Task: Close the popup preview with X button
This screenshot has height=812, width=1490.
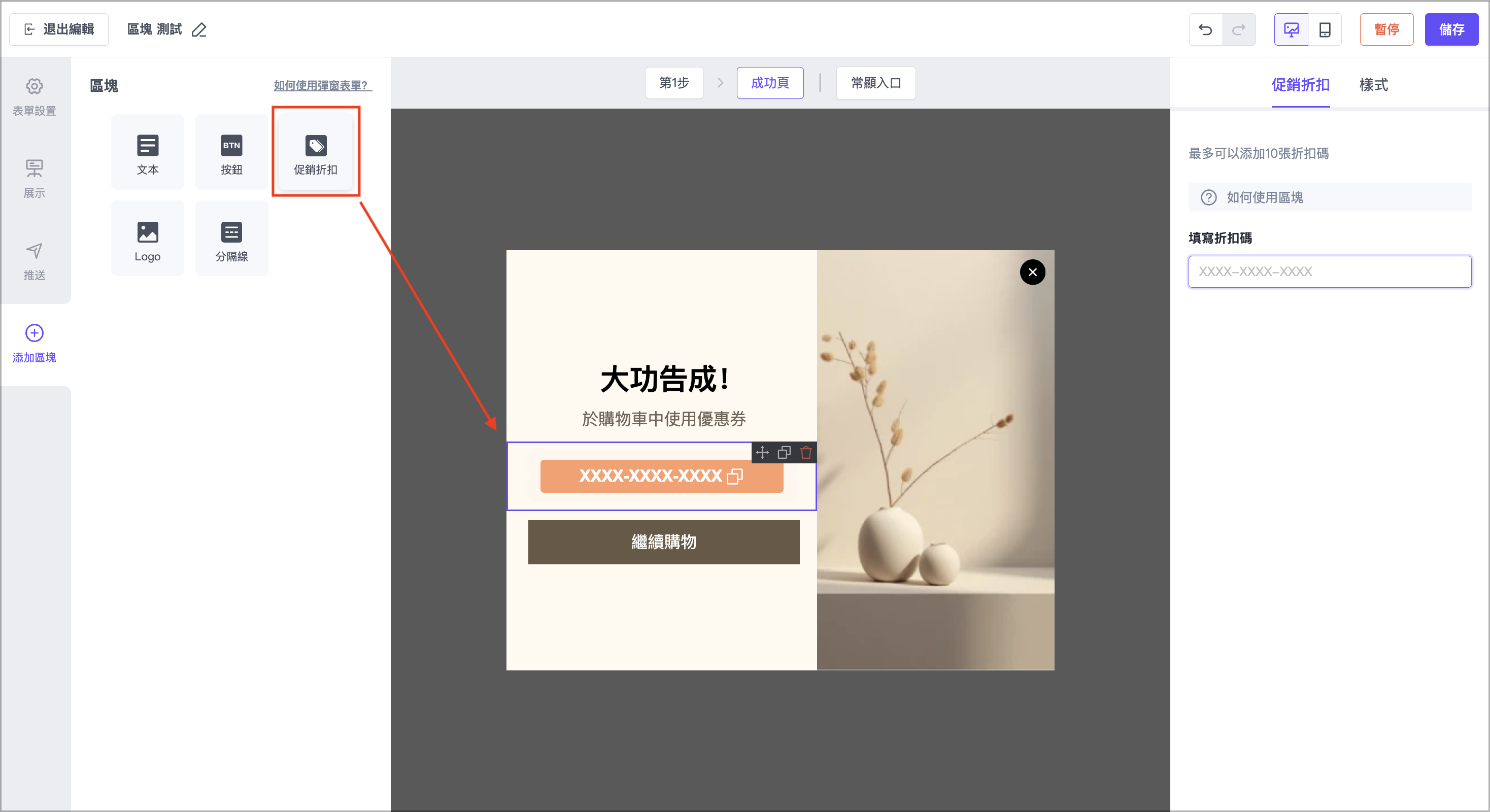Action: coord(1032,273)
